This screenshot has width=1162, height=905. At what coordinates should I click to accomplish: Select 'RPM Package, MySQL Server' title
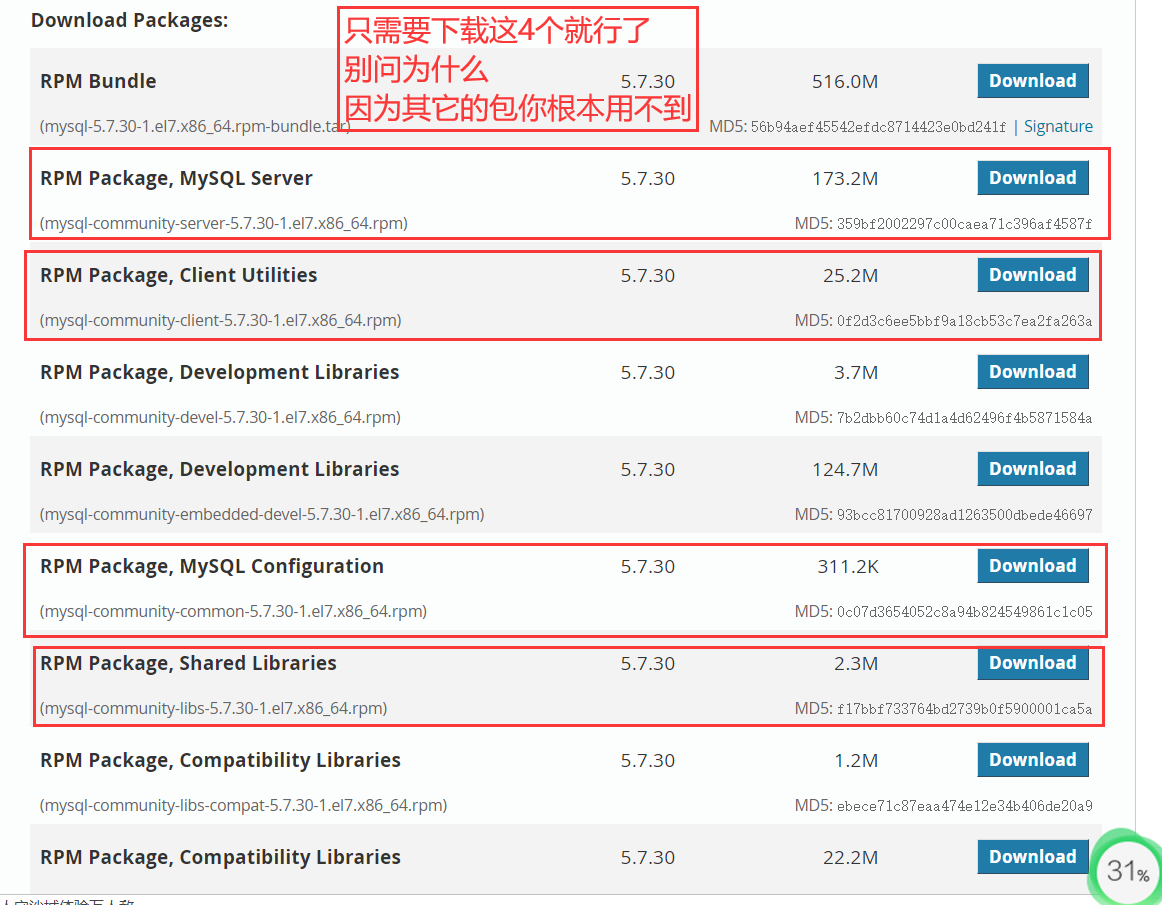coord(176,178)
